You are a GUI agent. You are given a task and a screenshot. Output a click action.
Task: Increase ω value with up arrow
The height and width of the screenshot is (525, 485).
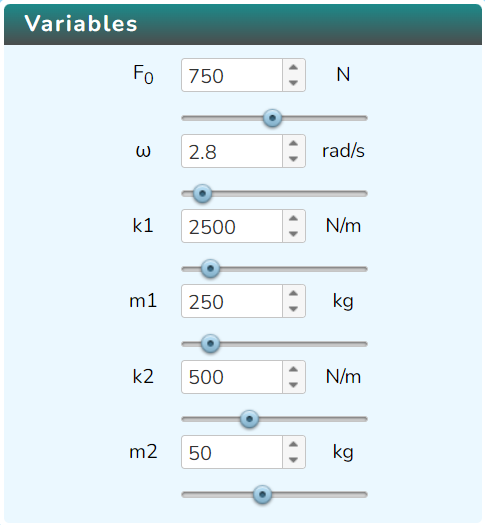point(294,143)
